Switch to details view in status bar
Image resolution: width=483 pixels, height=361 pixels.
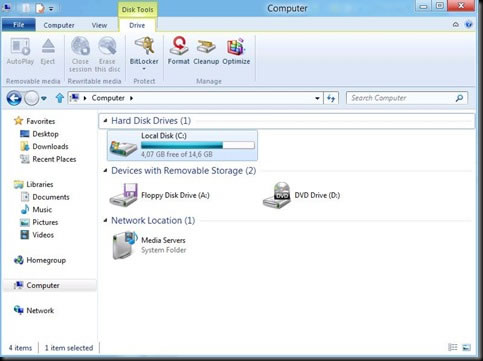point(453,347)
